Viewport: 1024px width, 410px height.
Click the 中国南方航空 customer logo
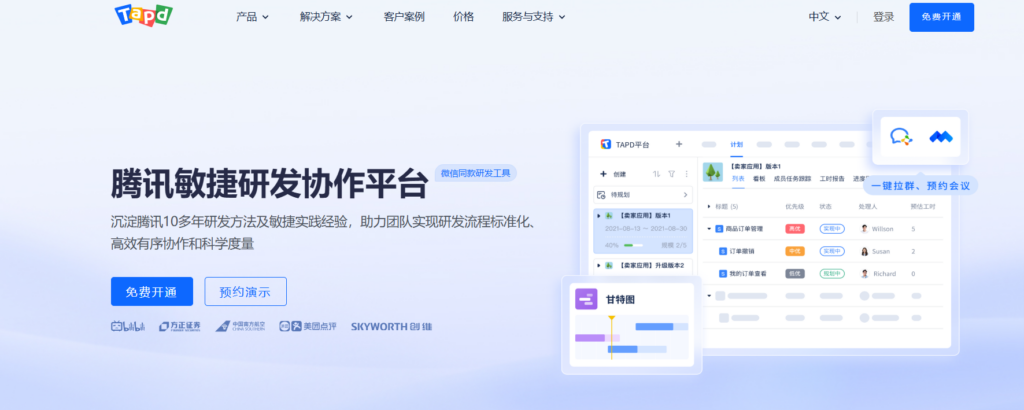point(240,326)
